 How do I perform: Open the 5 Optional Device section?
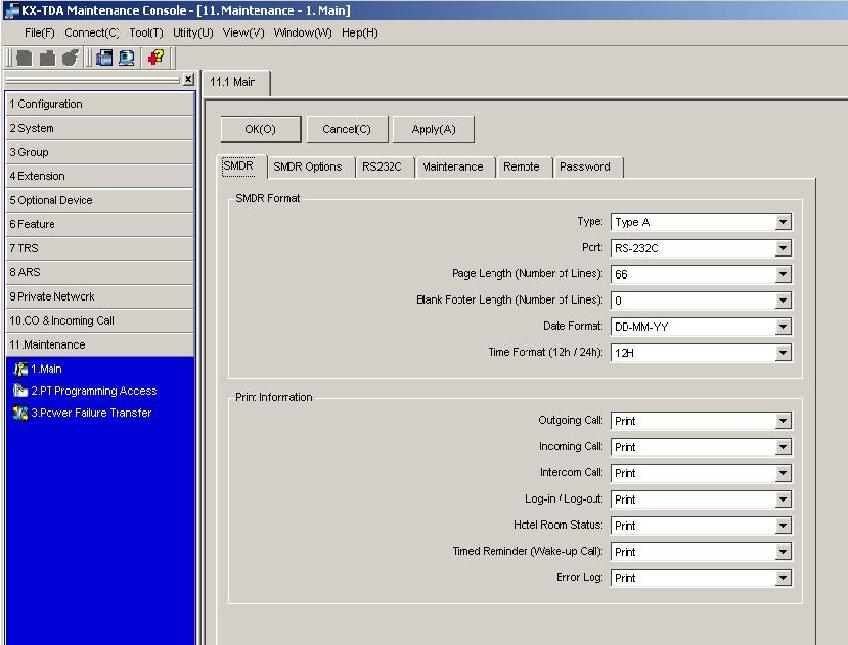(100, 200)
